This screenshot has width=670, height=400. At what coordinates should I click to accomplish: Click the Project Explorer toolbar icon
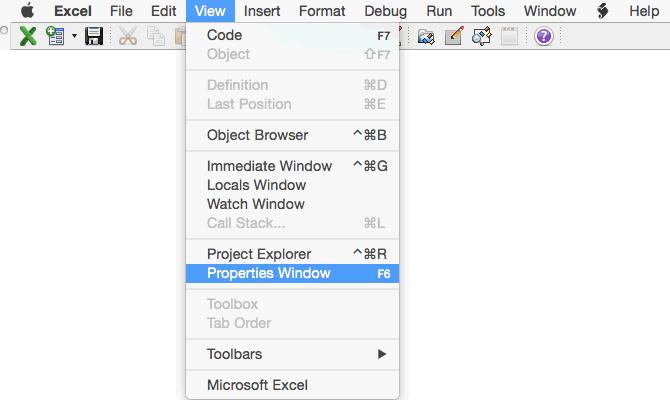(x=426, y=36)
